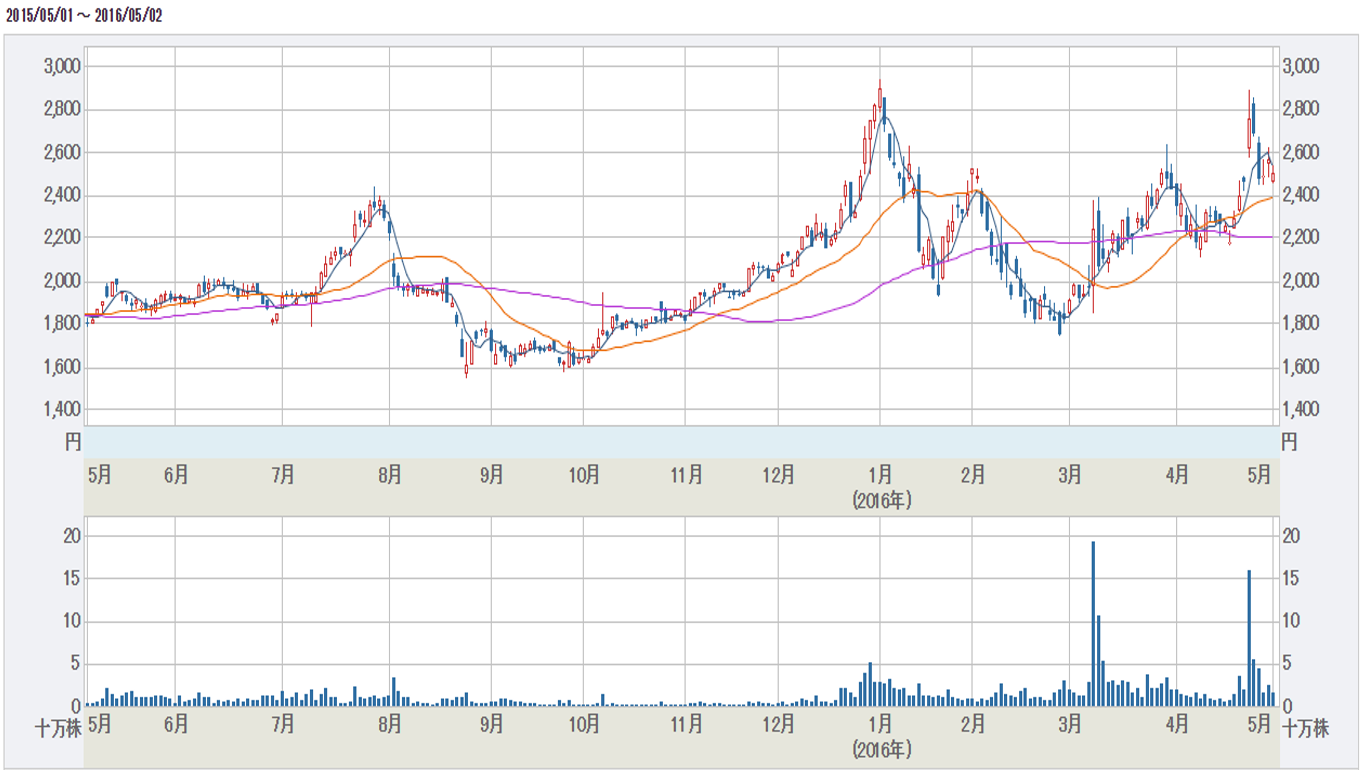1363x770 pixels.
Task: Click the 2,600 label on the left price axis
Action: (x=62, y=152)
